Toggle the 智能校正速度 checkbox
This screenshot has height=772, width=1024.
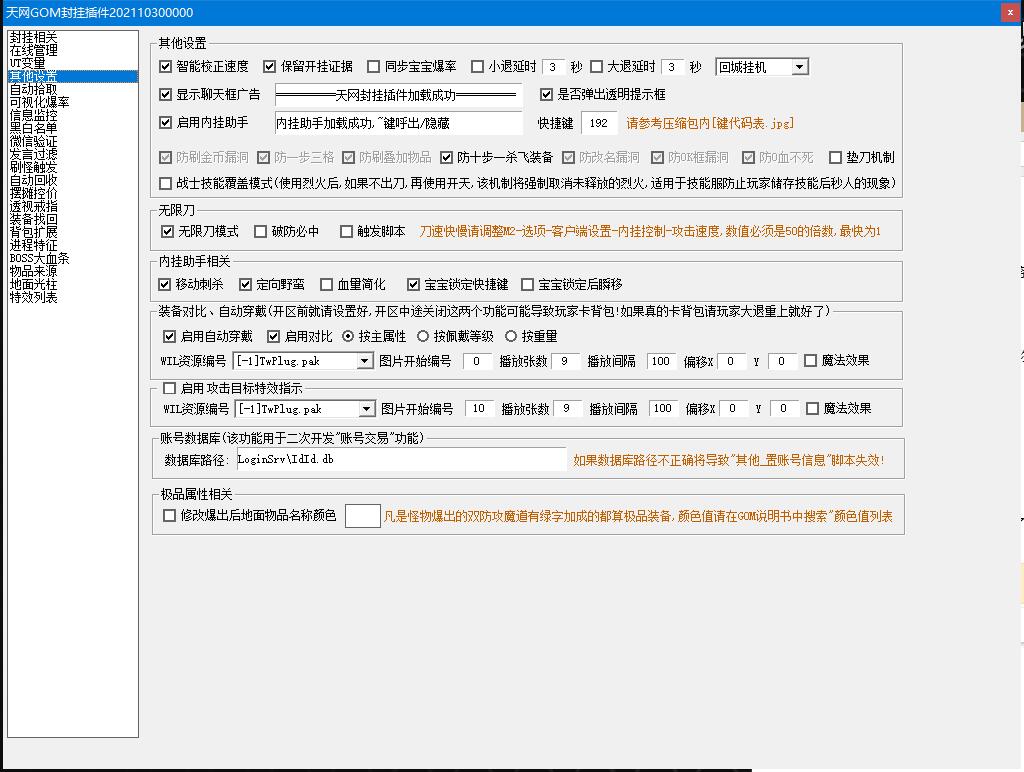166,67
